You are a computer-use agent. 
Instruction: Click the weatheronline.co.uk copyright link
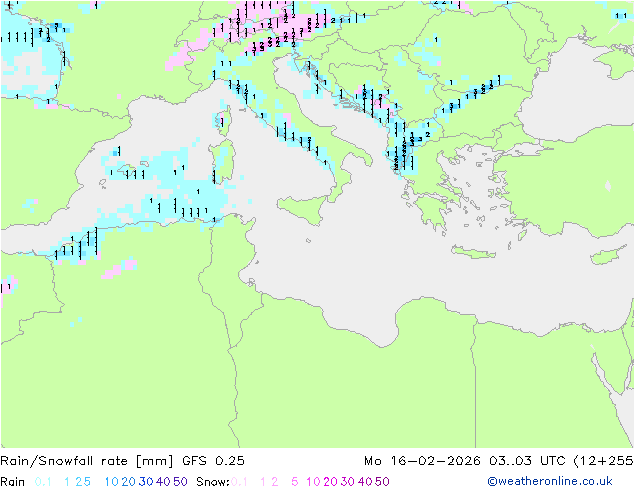click(550, 481)
